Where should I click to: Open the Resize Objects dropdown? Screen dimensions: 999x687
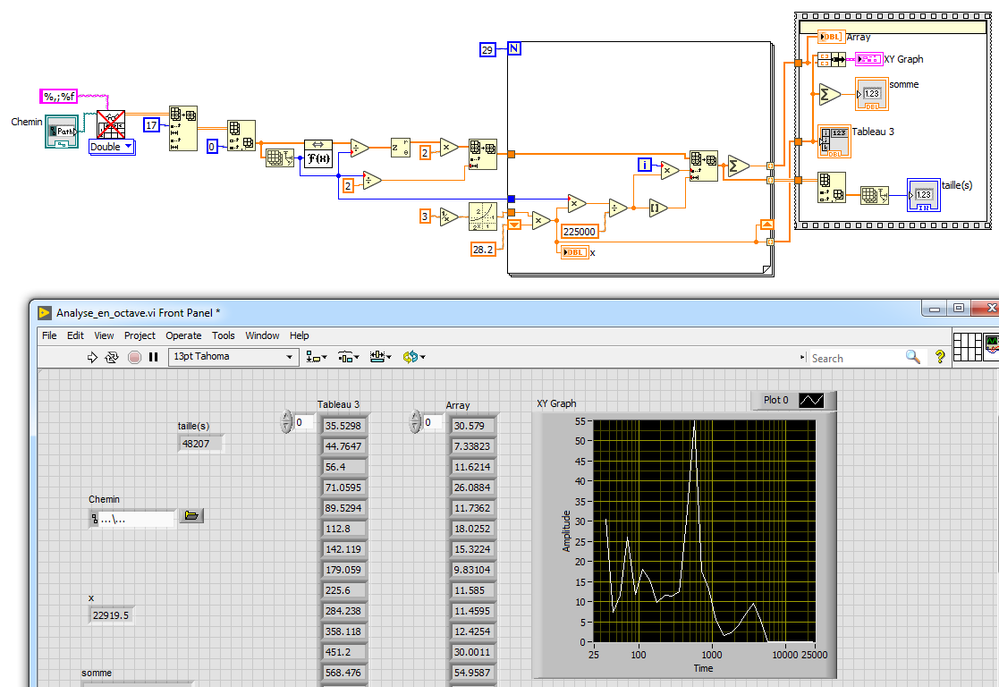[380, 358]
